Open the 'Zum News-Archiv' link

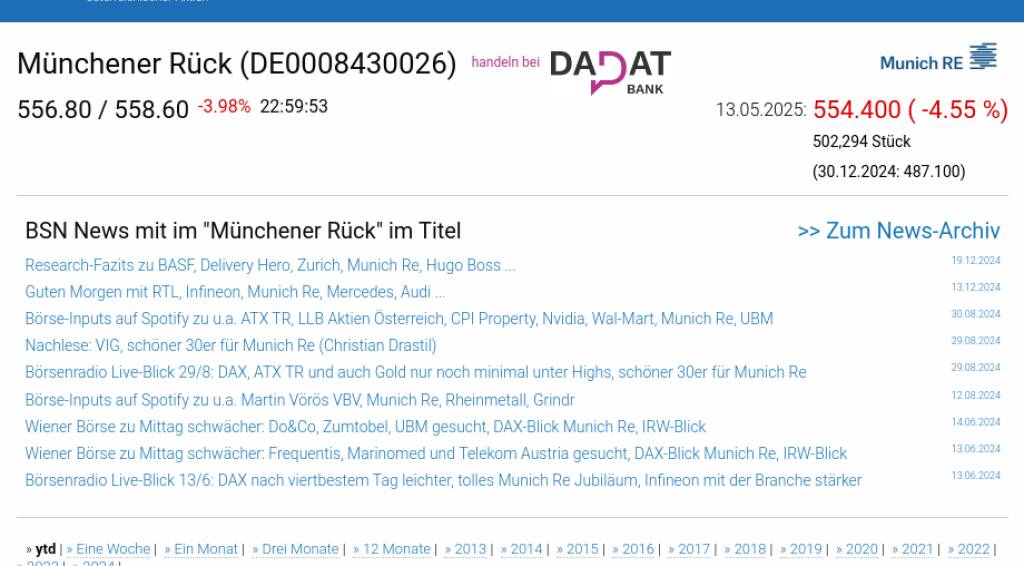tap(898, 231)
